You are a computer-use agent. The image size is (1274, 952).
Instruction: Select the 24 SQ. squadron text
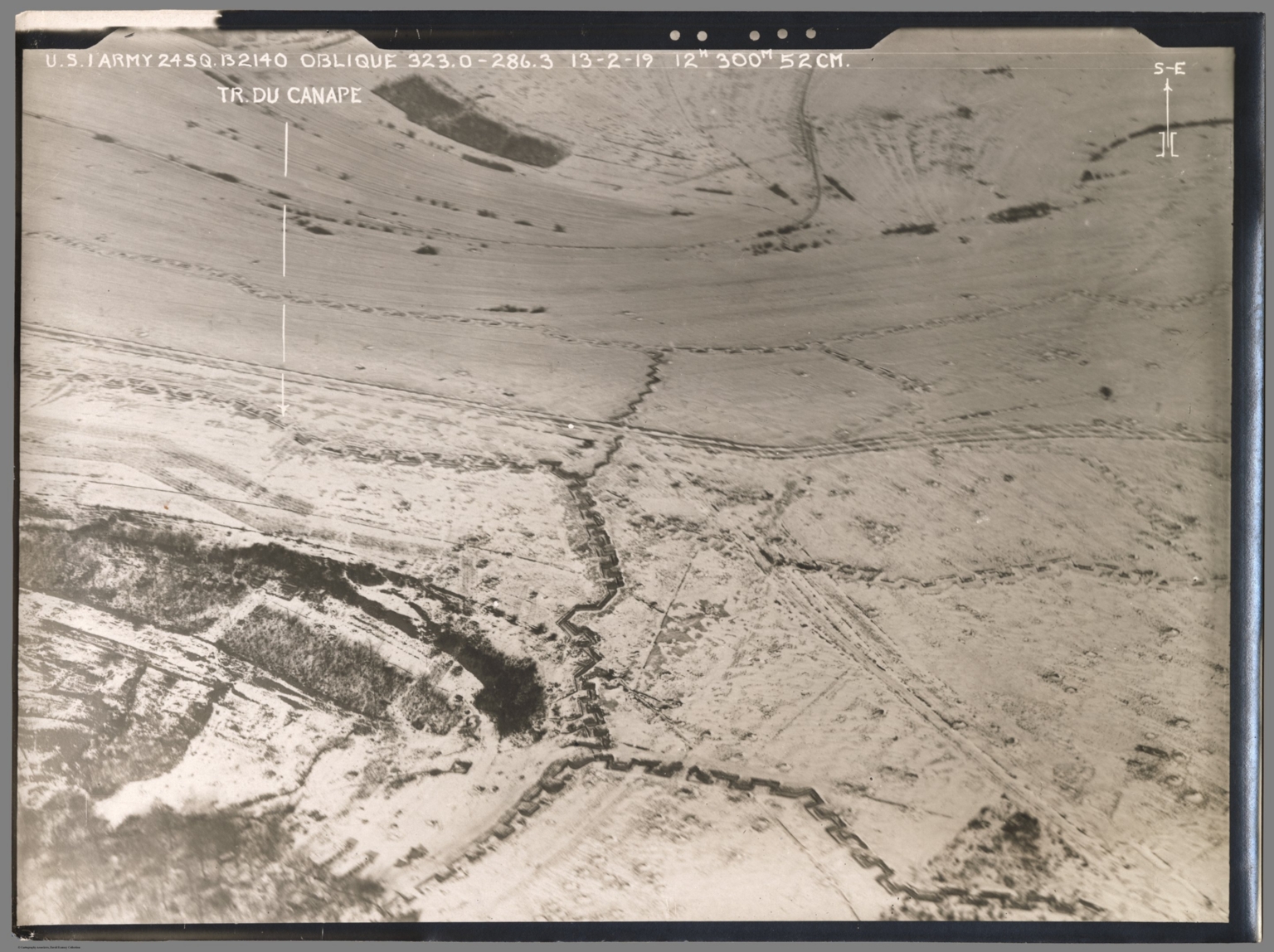[x=182, y=60]
